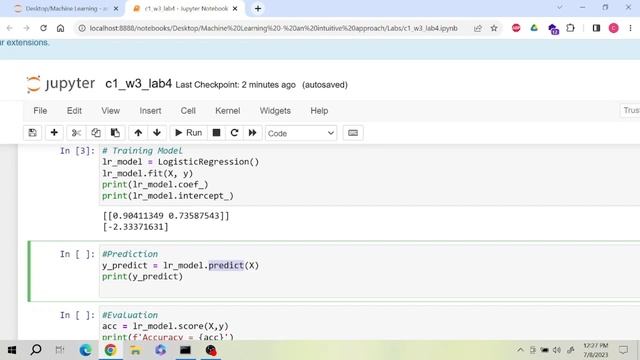The height and width of the screenshot is (360, 640).
Task: Click the output line [-2.33371631]
Action: click(136, 227)
